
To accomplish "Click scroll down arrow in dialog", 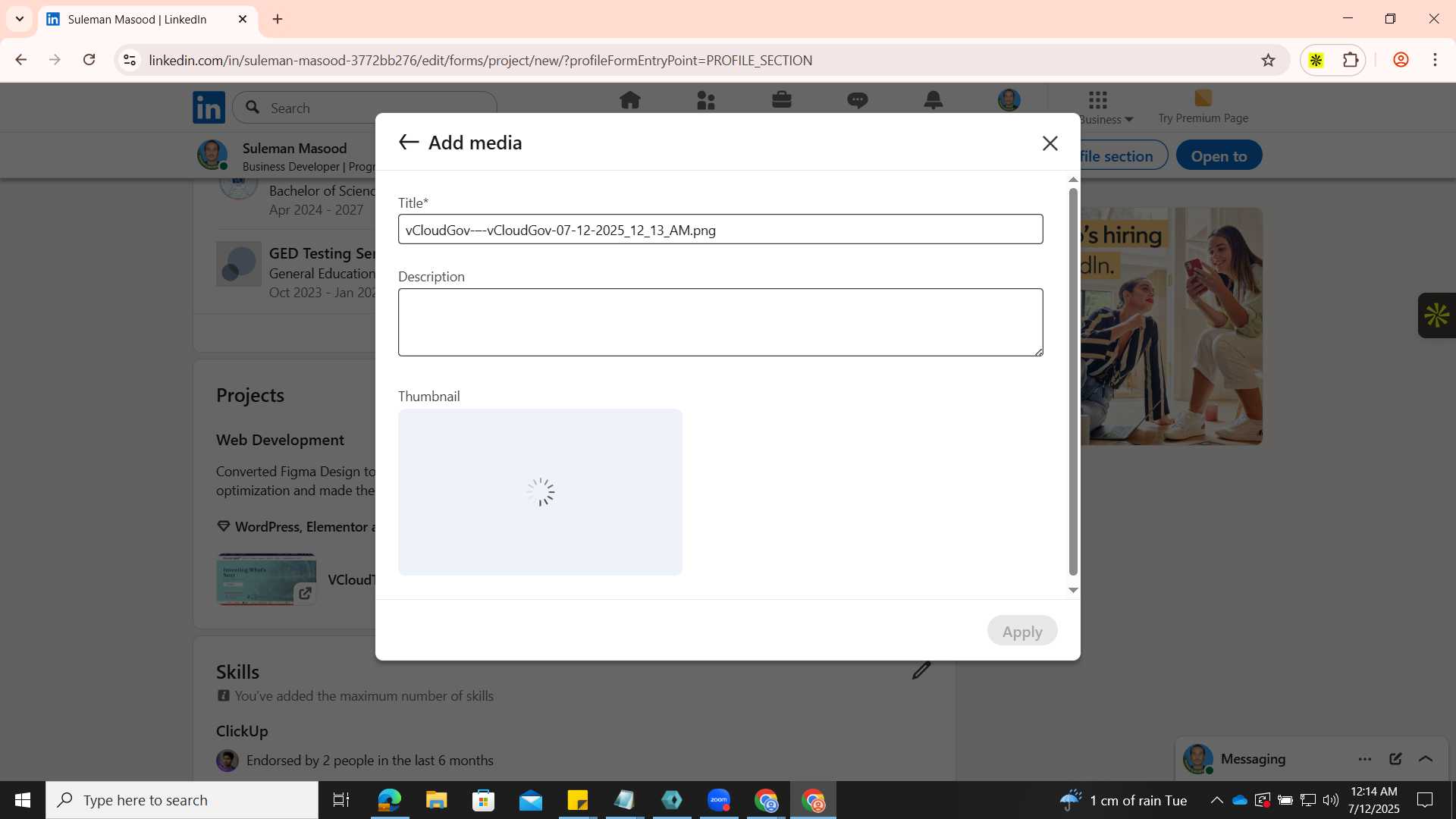I will [x=1073, y=590].
